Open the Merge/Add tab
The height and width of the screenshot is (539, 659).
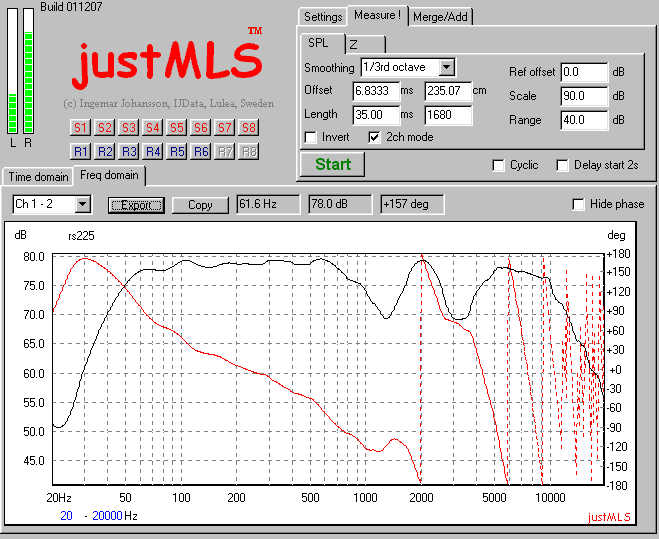(x=440, y=17)
